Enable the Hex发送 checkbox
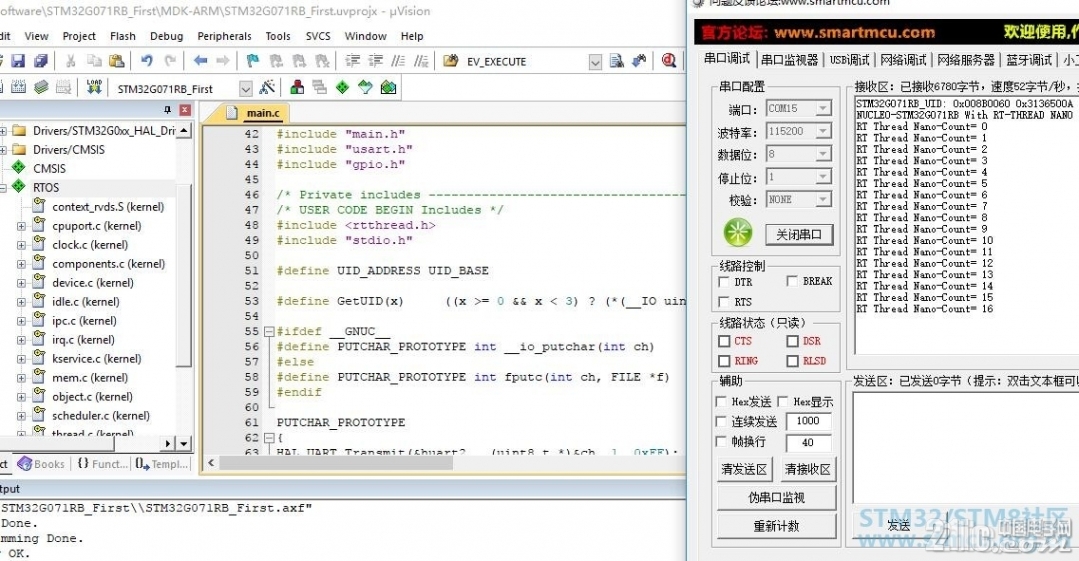 pos(721,401)
